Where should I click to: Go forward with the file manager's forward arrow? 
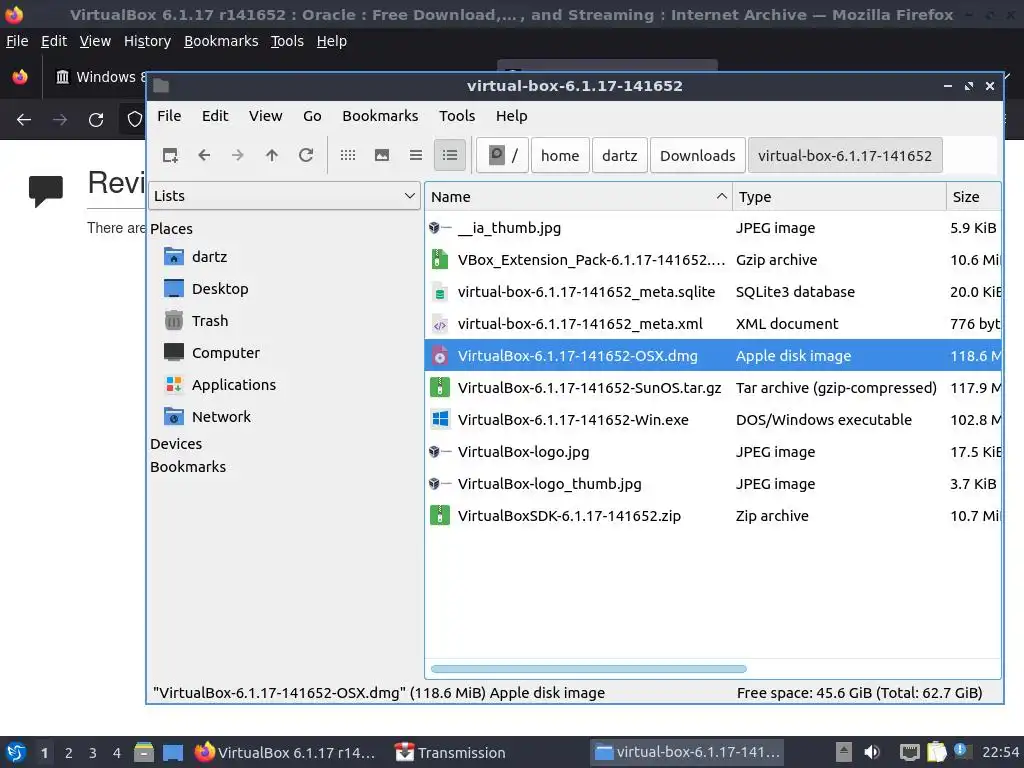[x=238, y=155]
